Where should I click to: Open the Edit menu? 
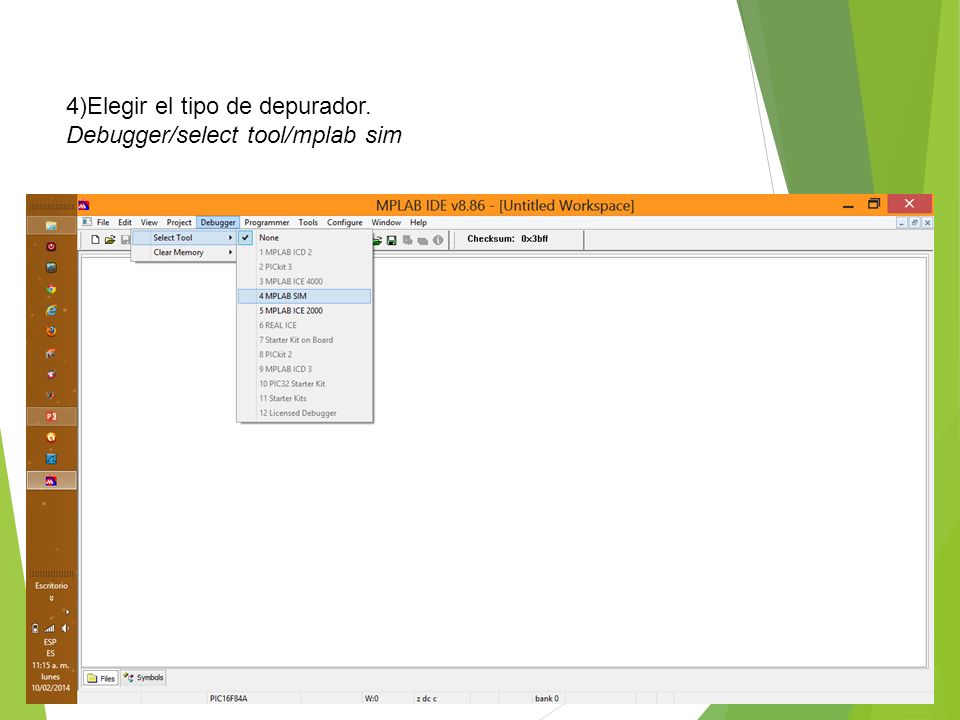pyautogui.click(x=125, y=222)
